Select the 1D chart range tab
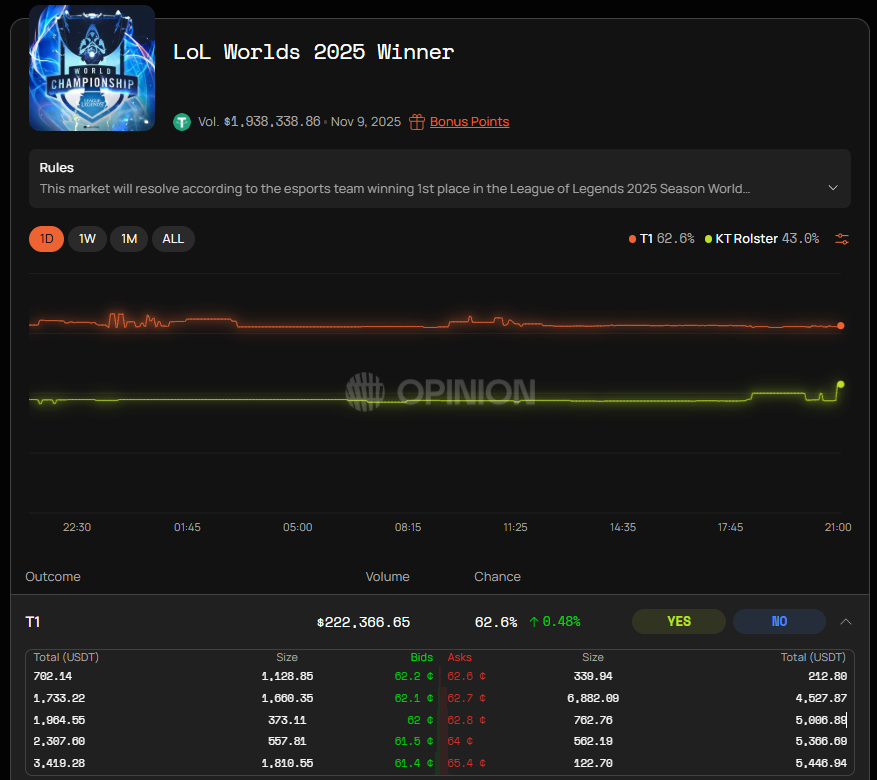Viewport: 877px width, 780px height. (x=46, y=239)
